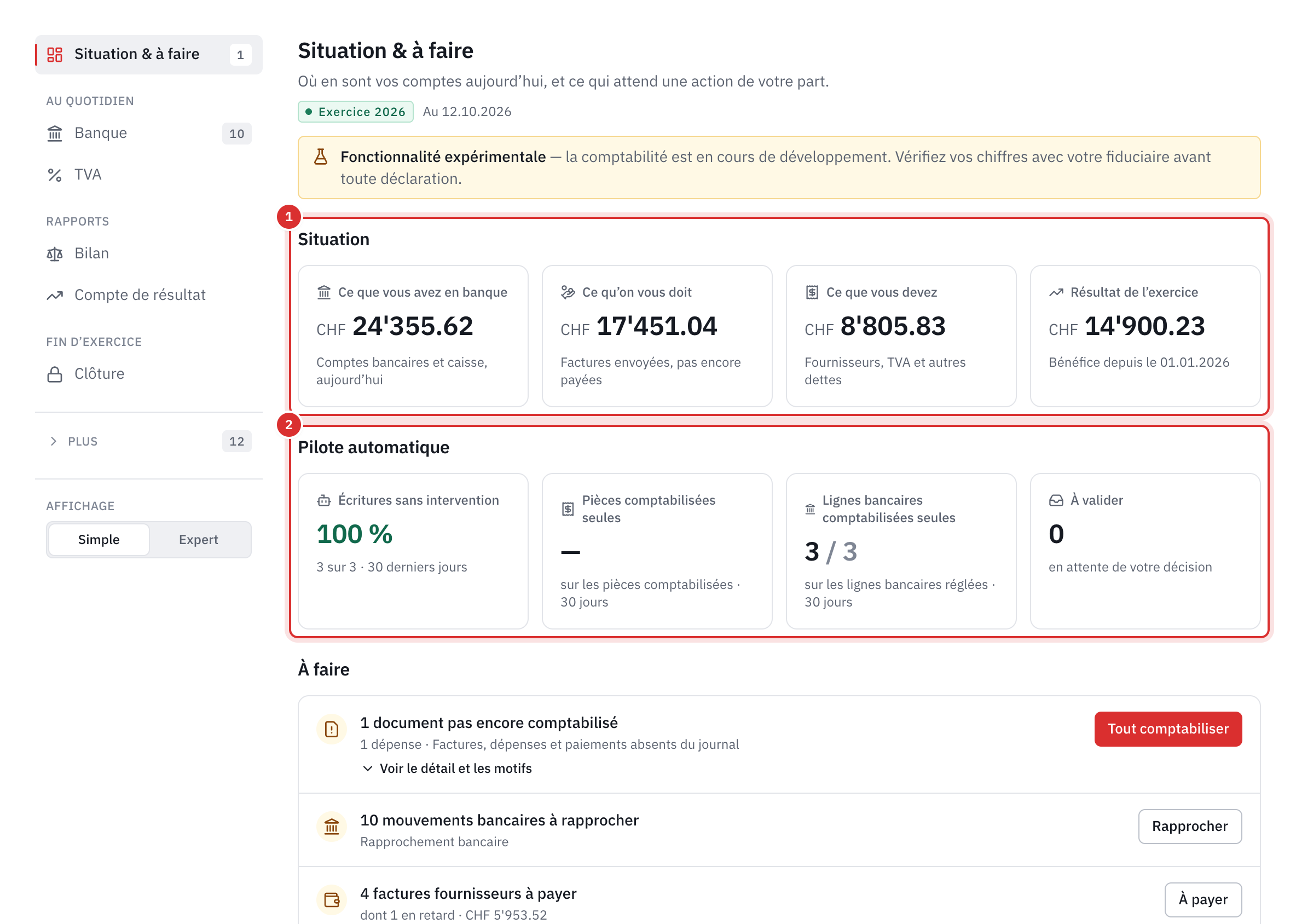Click the amount CHF 17'451.04
Viewport: 1296px width, 924px height.
point(639,327)
